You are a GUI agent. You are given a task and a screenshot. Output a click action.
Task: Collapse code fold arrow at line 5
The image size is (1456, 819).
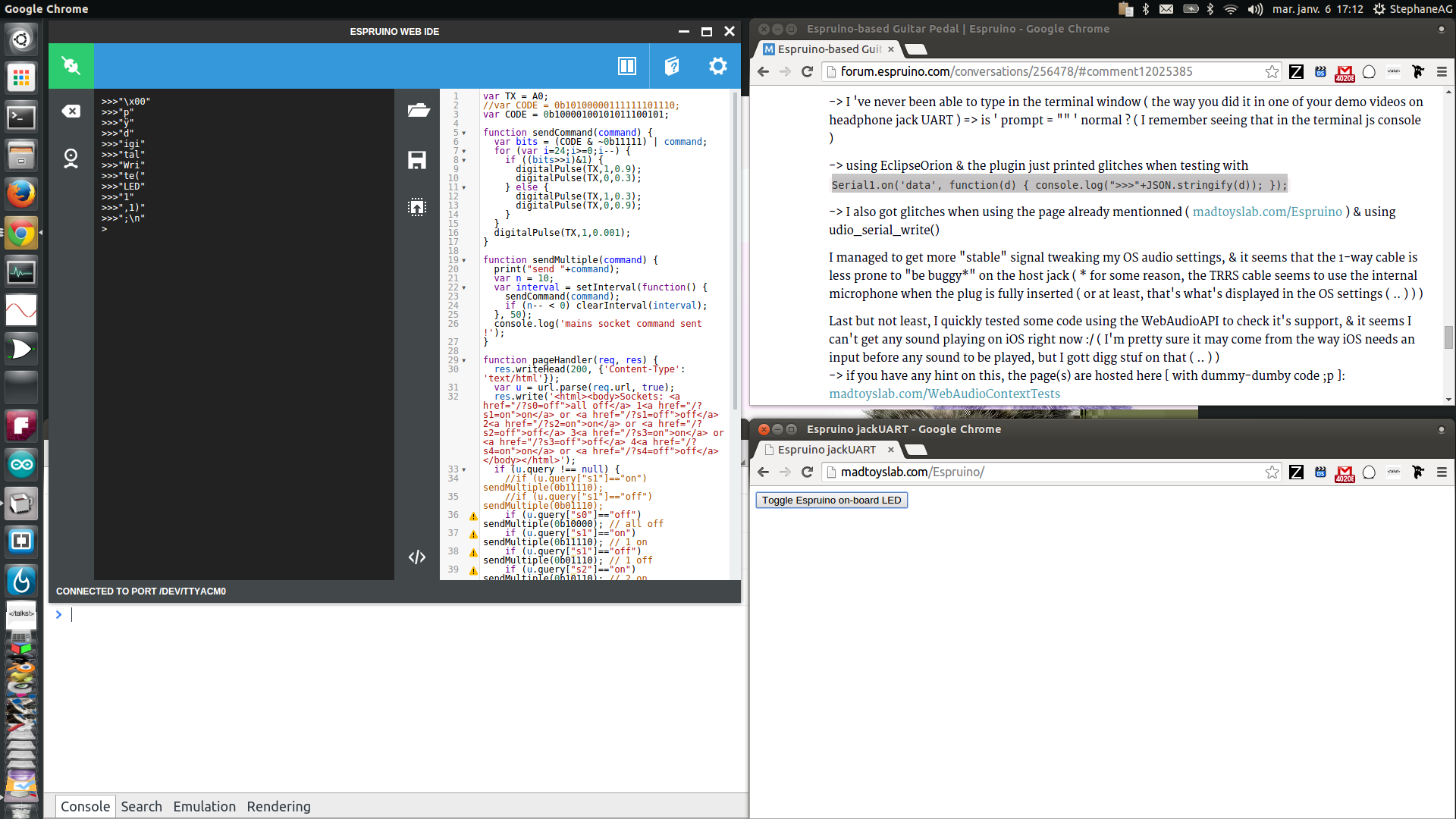463,133
